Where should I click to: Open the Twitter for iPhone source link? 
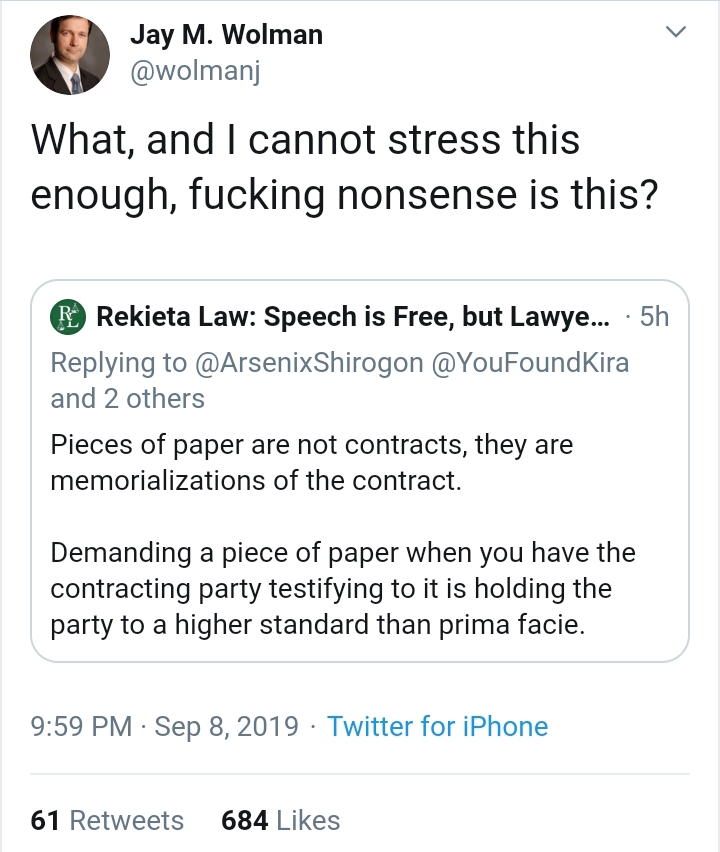[437, 726]
